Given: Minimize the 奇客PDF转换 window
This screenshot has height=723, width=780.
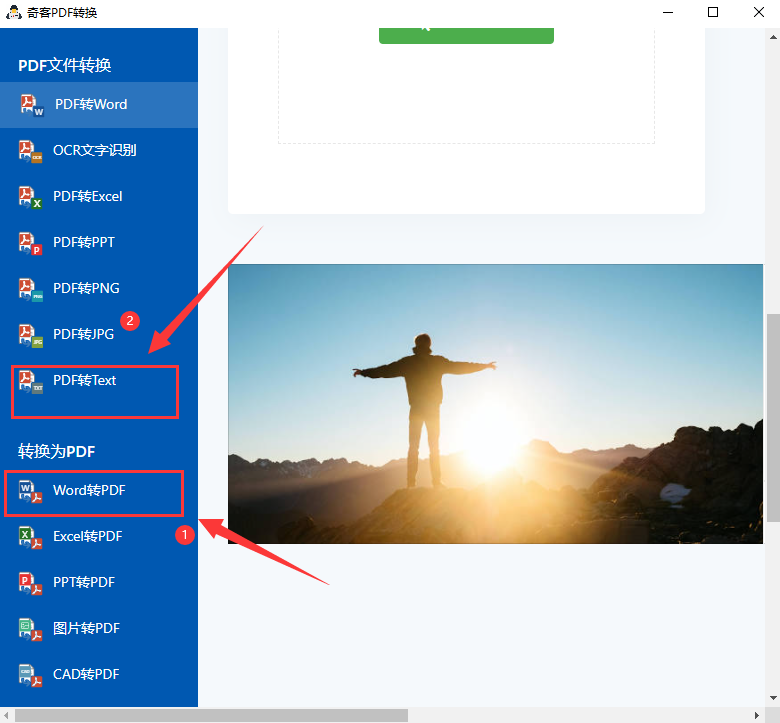Looking at the screenshot, I should 668,12.
